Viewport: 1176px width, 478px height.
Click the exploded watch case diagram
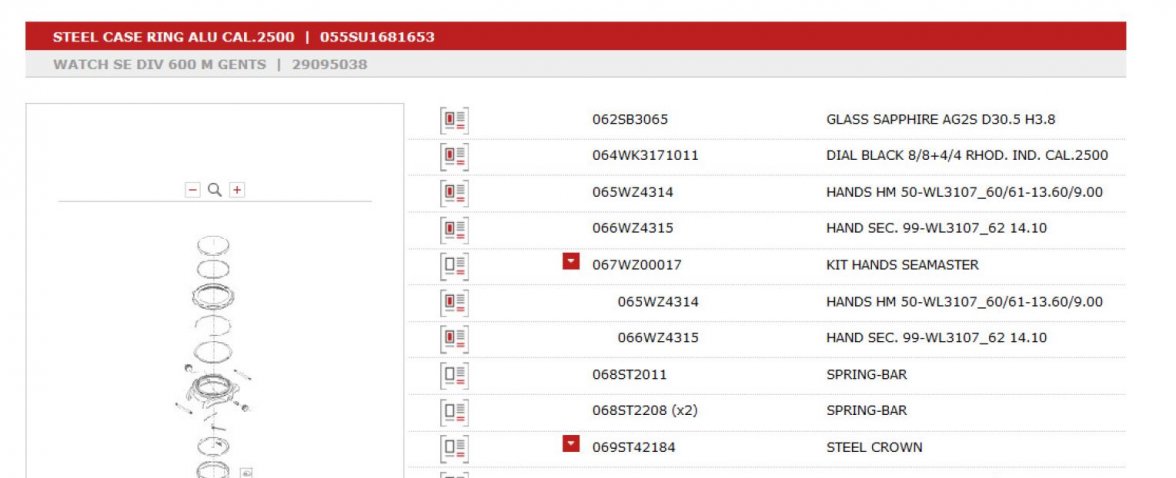tap(214, 356)
